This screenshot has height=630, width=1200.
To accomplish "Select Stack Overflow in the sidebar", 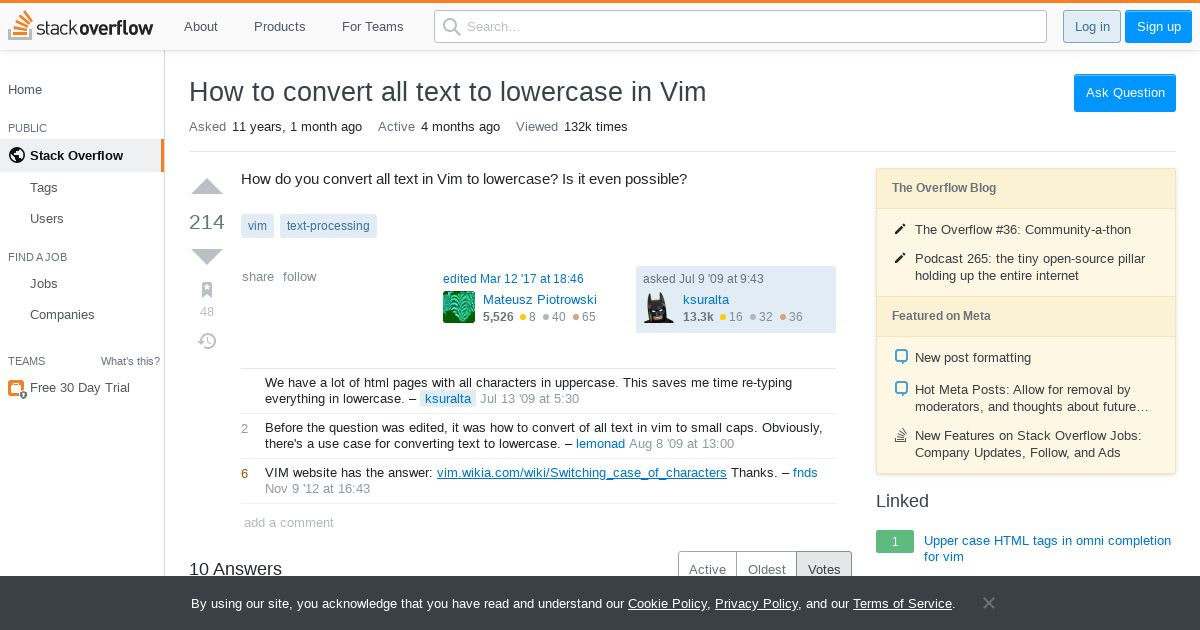I will (82, 155).
